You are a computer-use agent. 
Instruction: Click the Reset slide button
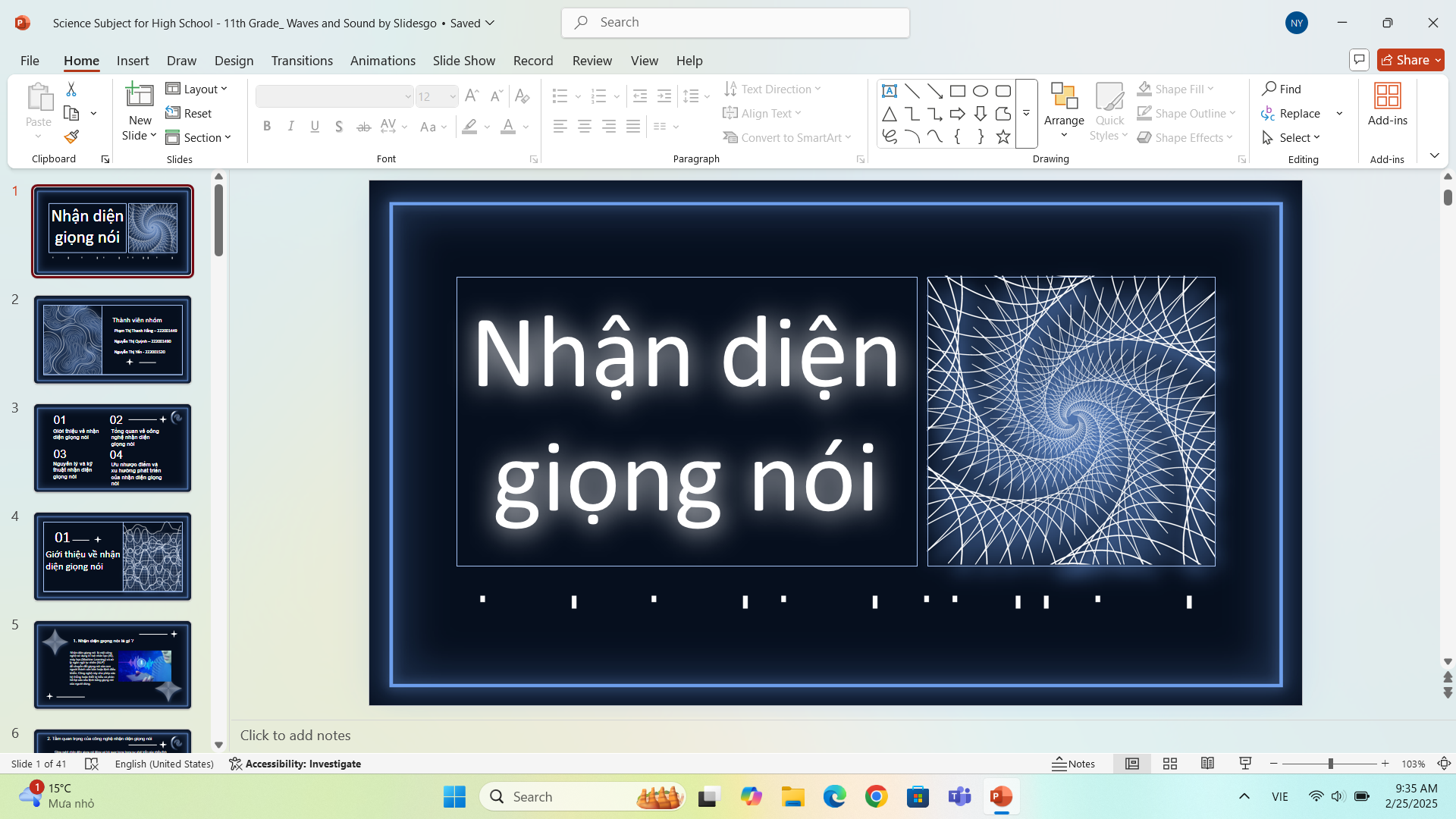[x=189, y=113]
